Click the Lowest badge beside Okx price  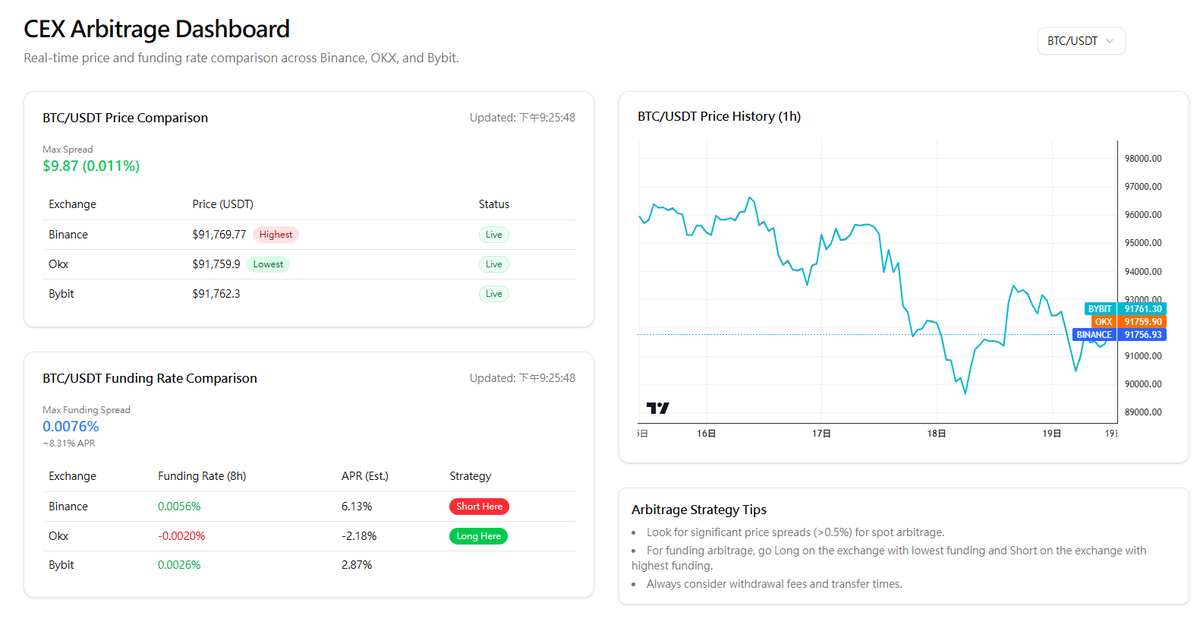[x=267, y=265]
